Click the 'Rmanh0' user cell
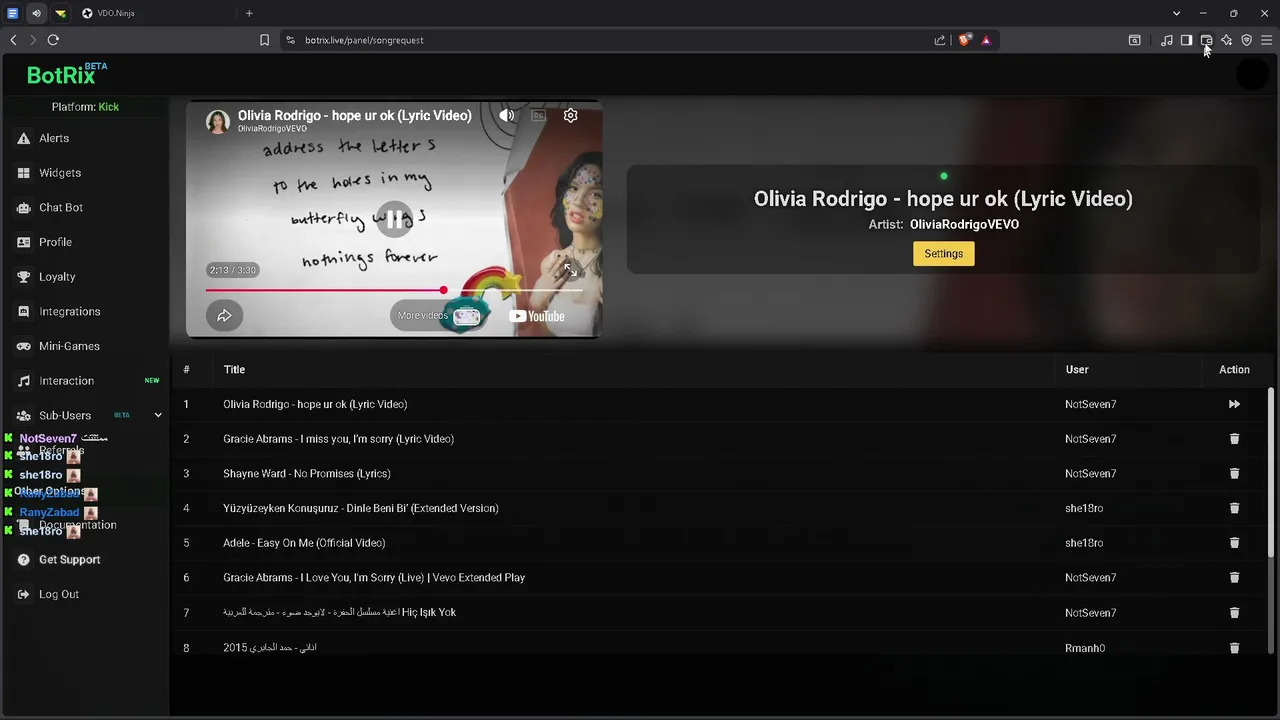Image resolution: width=1280 pixels, height=720 pixels. (1085, 648)
